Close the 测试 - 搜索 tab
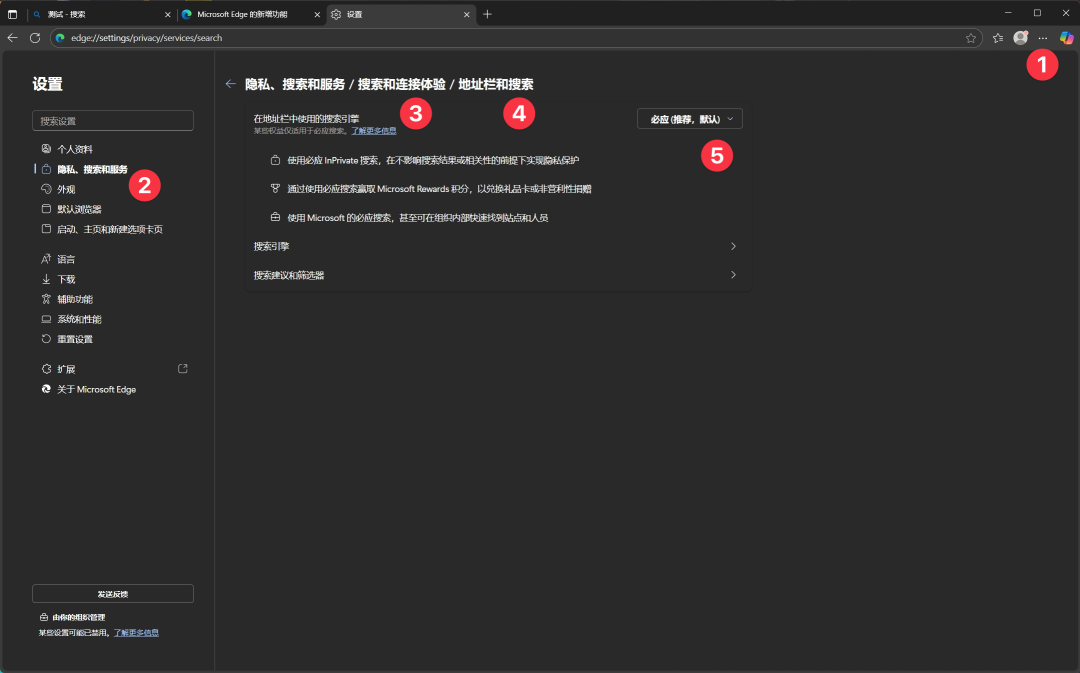 (x=167, y=14)
